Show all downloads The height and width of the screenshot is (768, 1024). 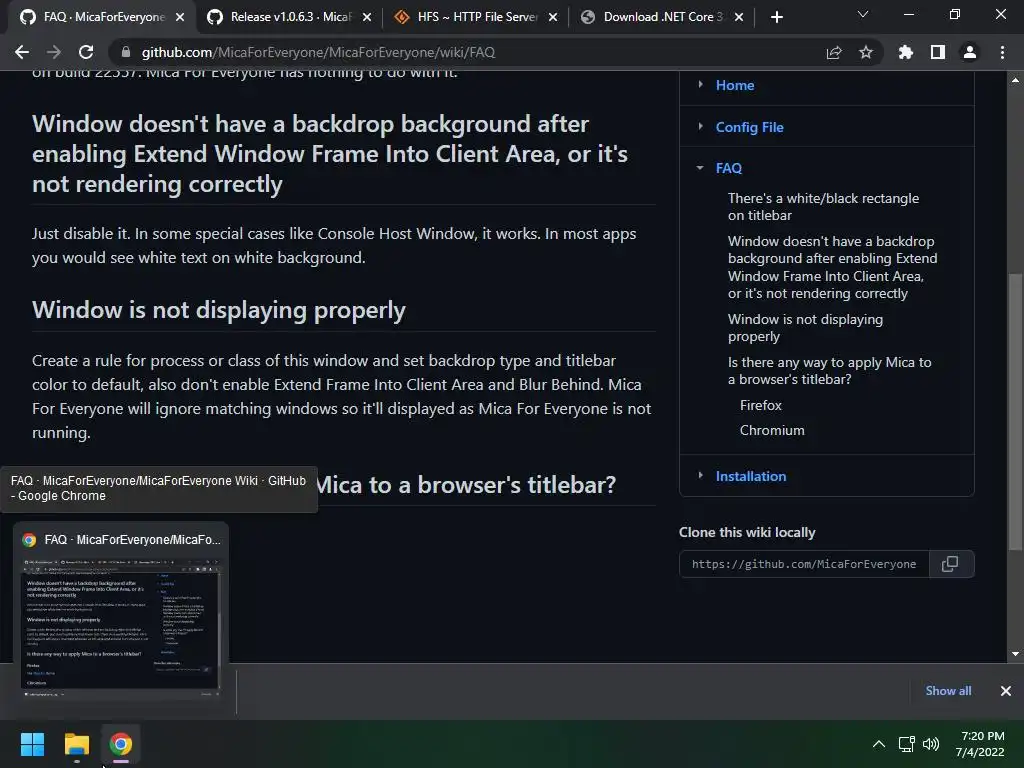click(948, 690)
